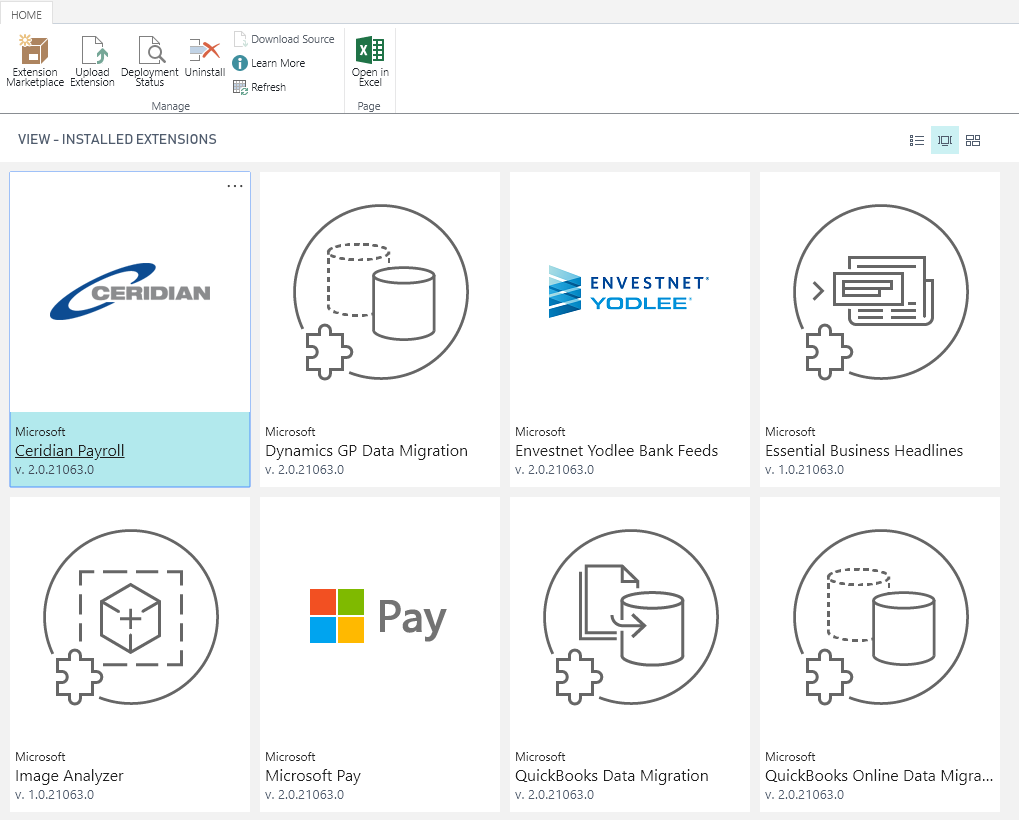
Task: Open Deployment Status
Action: (x=149, y=61)
